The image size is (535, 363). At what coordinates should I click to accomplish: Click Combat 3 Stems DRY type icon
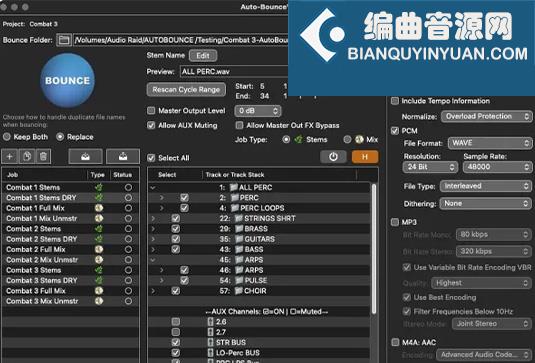pyautogui.click(x=99, y=280)
